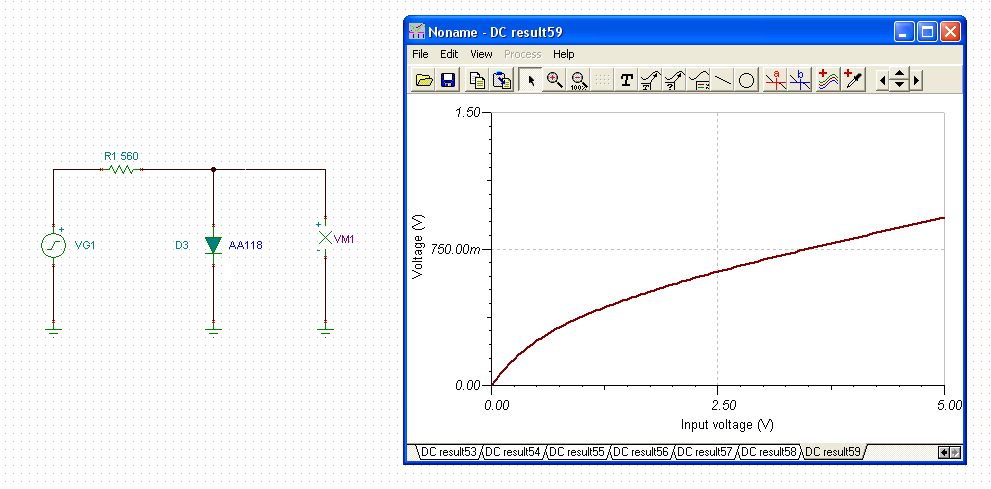Screen dimensions: 991x489
Task: Open the View menu
Action: coord(482,54)
